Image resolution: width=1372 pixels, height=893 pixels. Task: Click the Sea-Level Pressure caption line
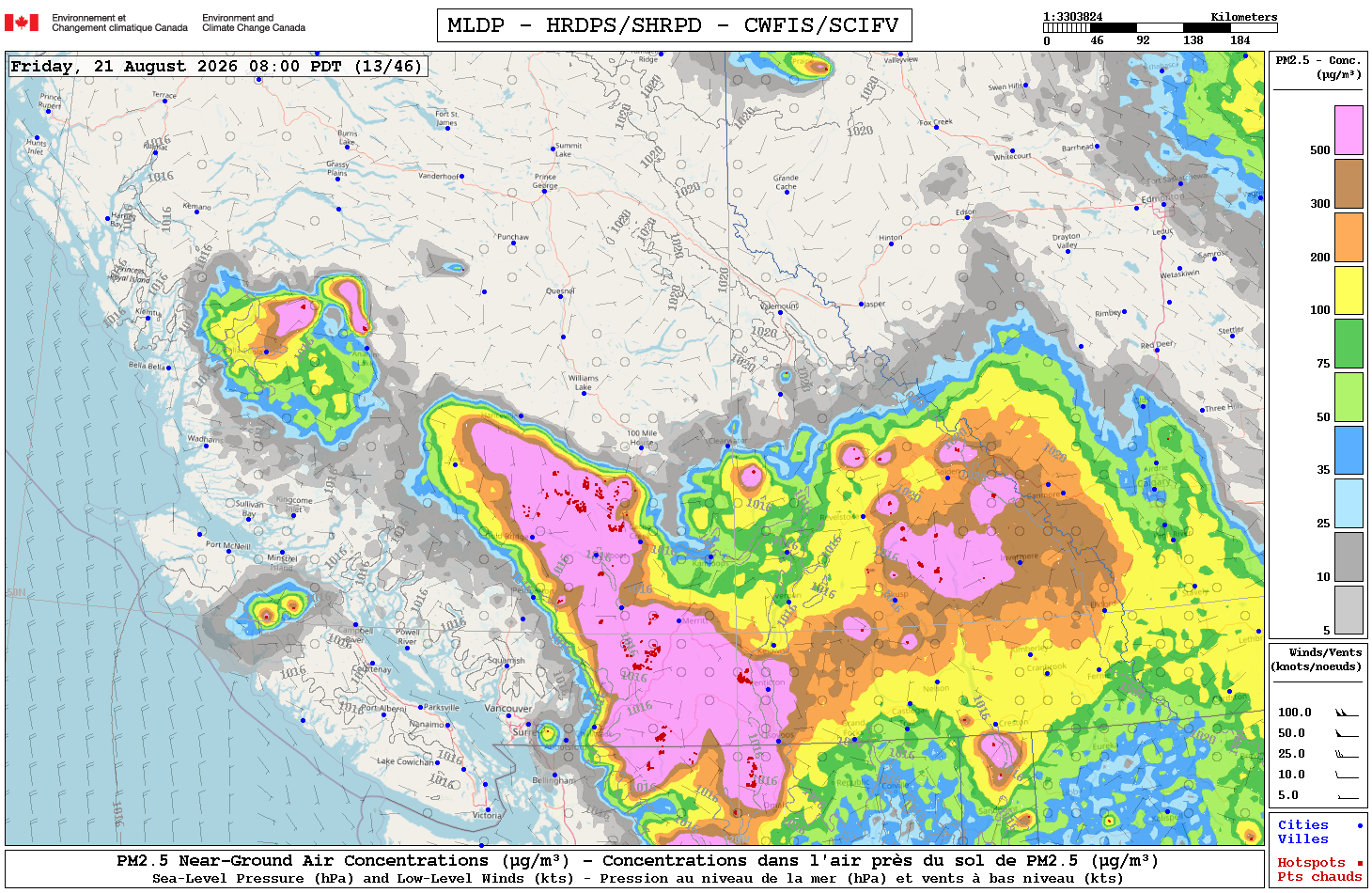[637, 879]
